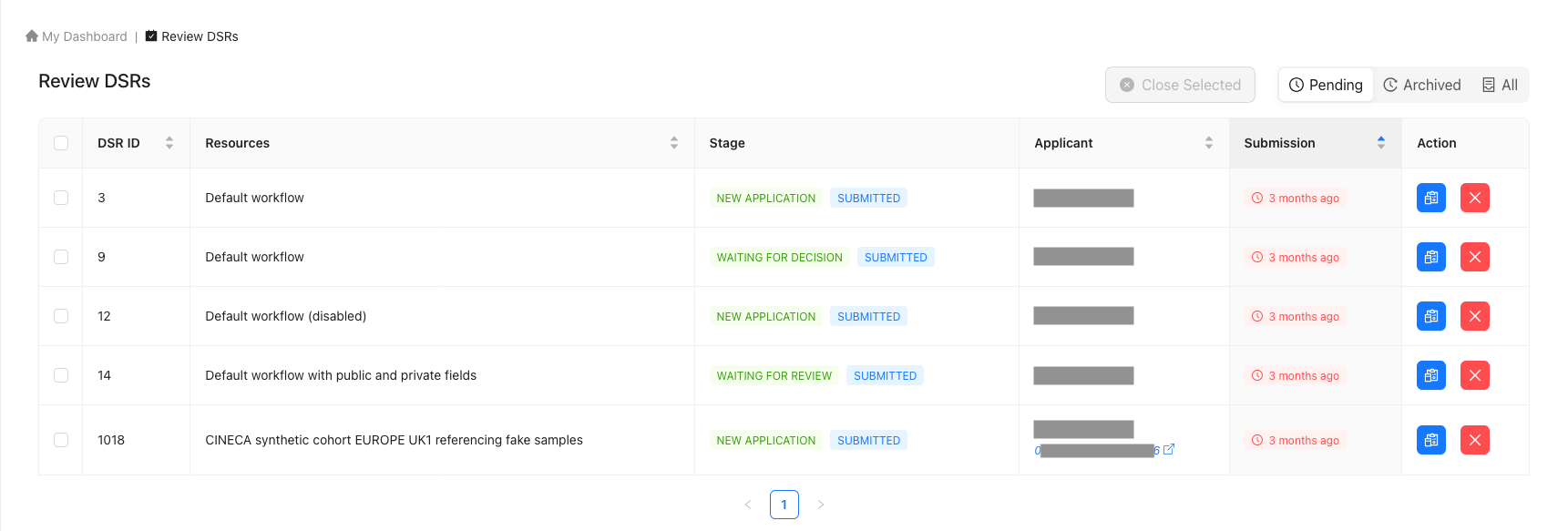
Task: Click Review DSRs breadcrumb check icon
Action: 151,36
